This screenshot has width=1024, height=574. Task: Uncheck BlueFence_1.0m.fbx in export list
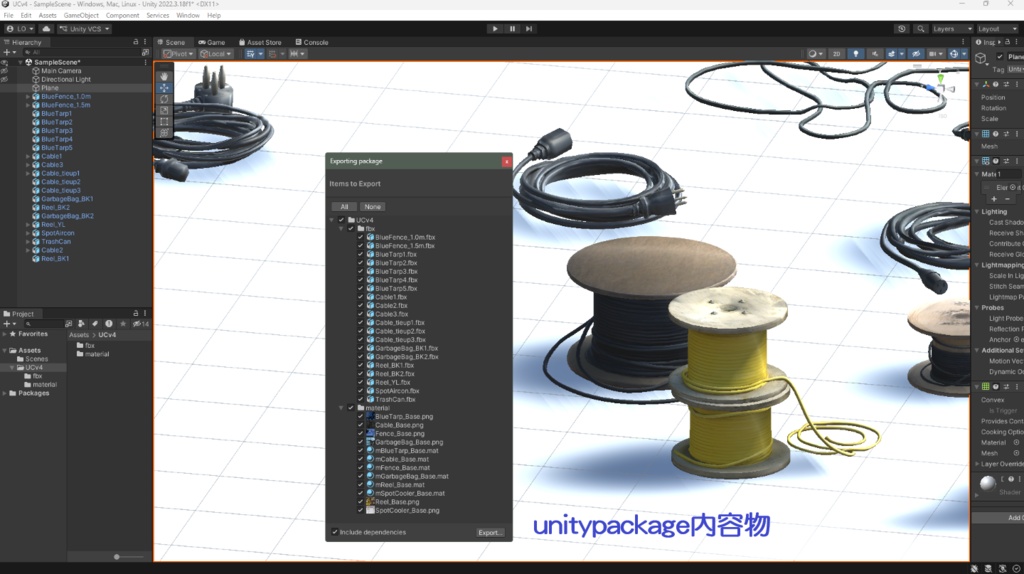pos(360,237)
